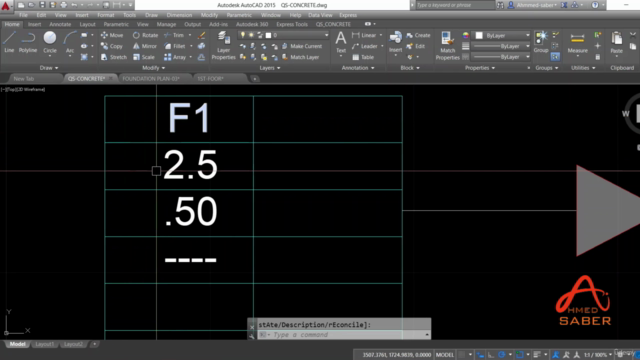640x360 pixels.
Task: Expand the Properties panel
Action: pos(480,68)
